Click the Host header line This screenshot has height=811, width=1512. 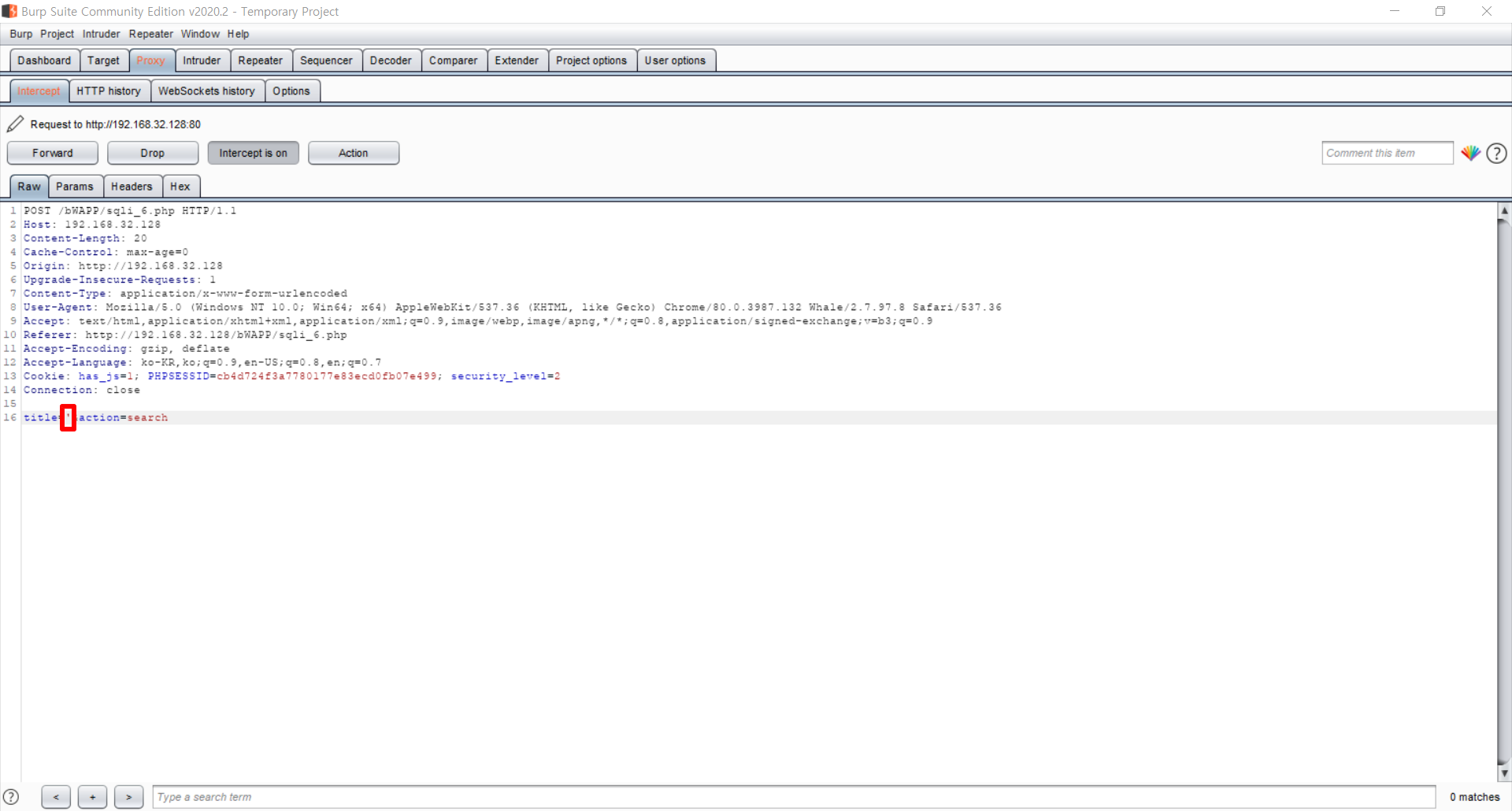[92, 224]
